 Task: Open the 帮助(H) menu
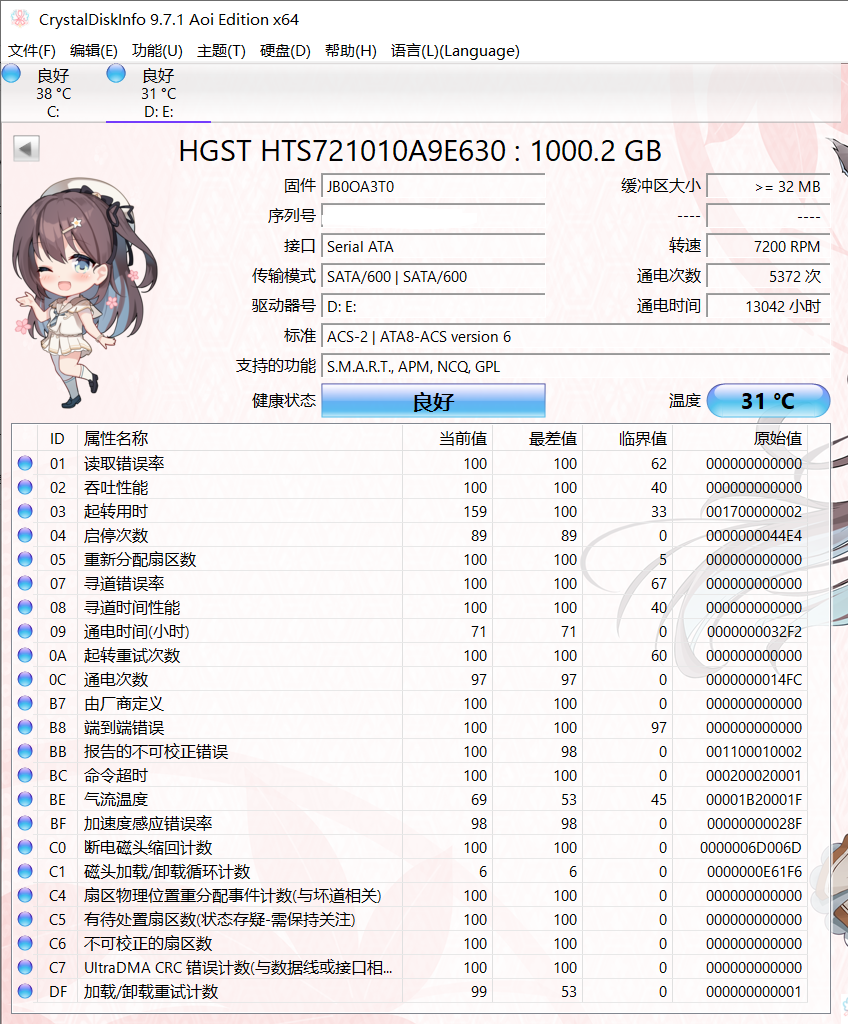pyautogui.click(x=351, y=51)
